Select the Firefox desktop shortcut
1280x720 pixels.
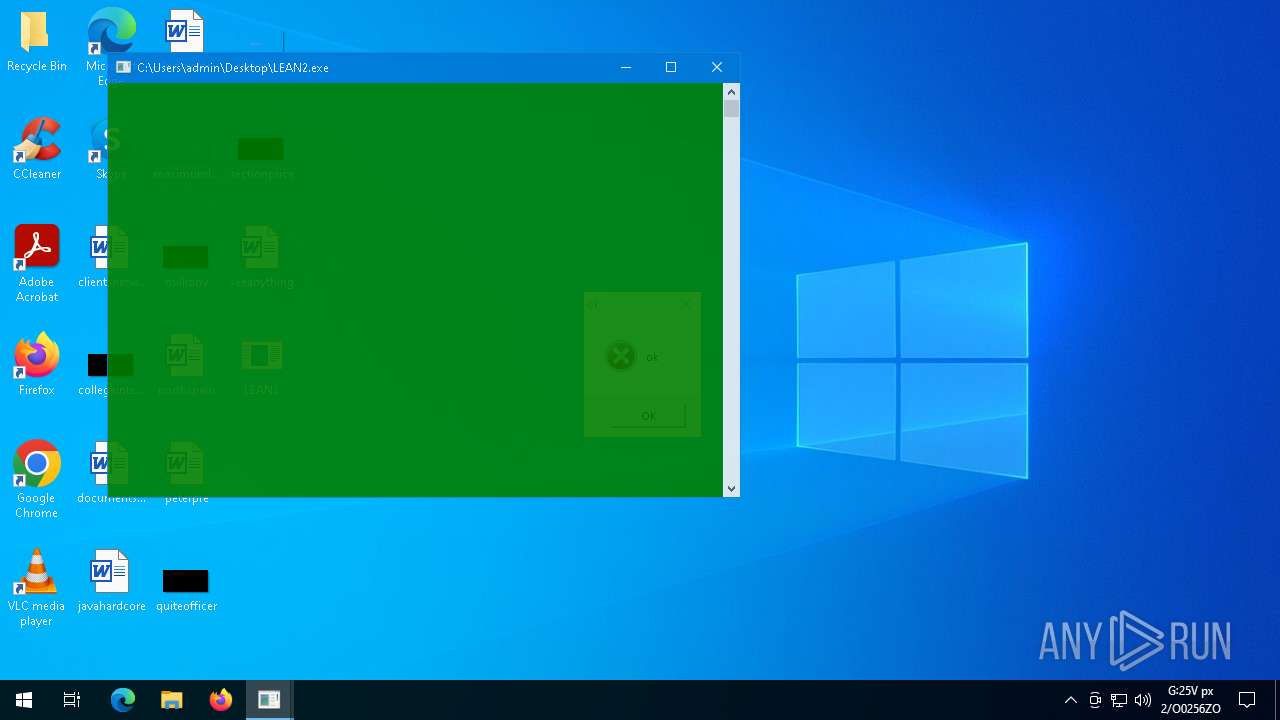point(36,365)
